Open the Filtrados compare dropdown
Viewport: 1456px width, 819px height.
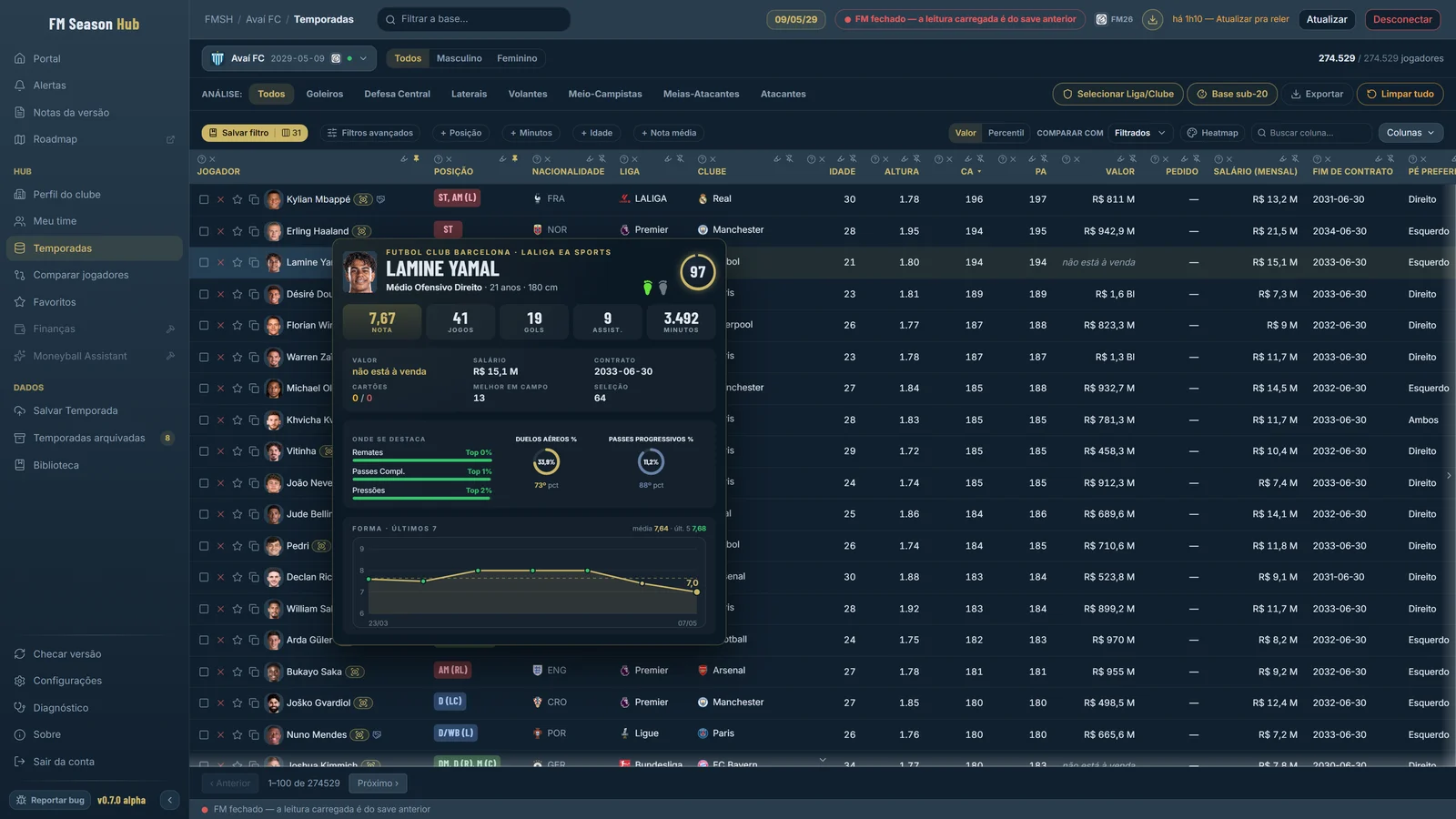(1140, 133)
